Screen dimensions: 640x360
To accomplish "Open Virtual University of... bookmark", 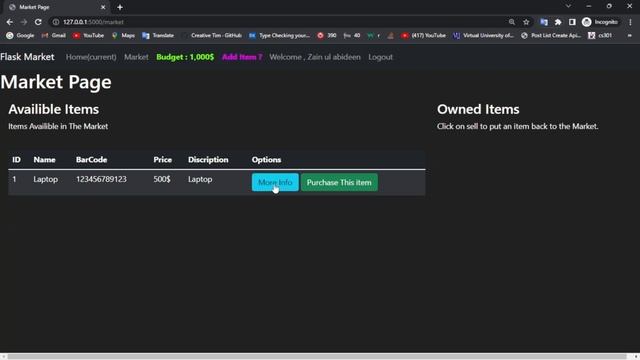I will pos(484,36).
